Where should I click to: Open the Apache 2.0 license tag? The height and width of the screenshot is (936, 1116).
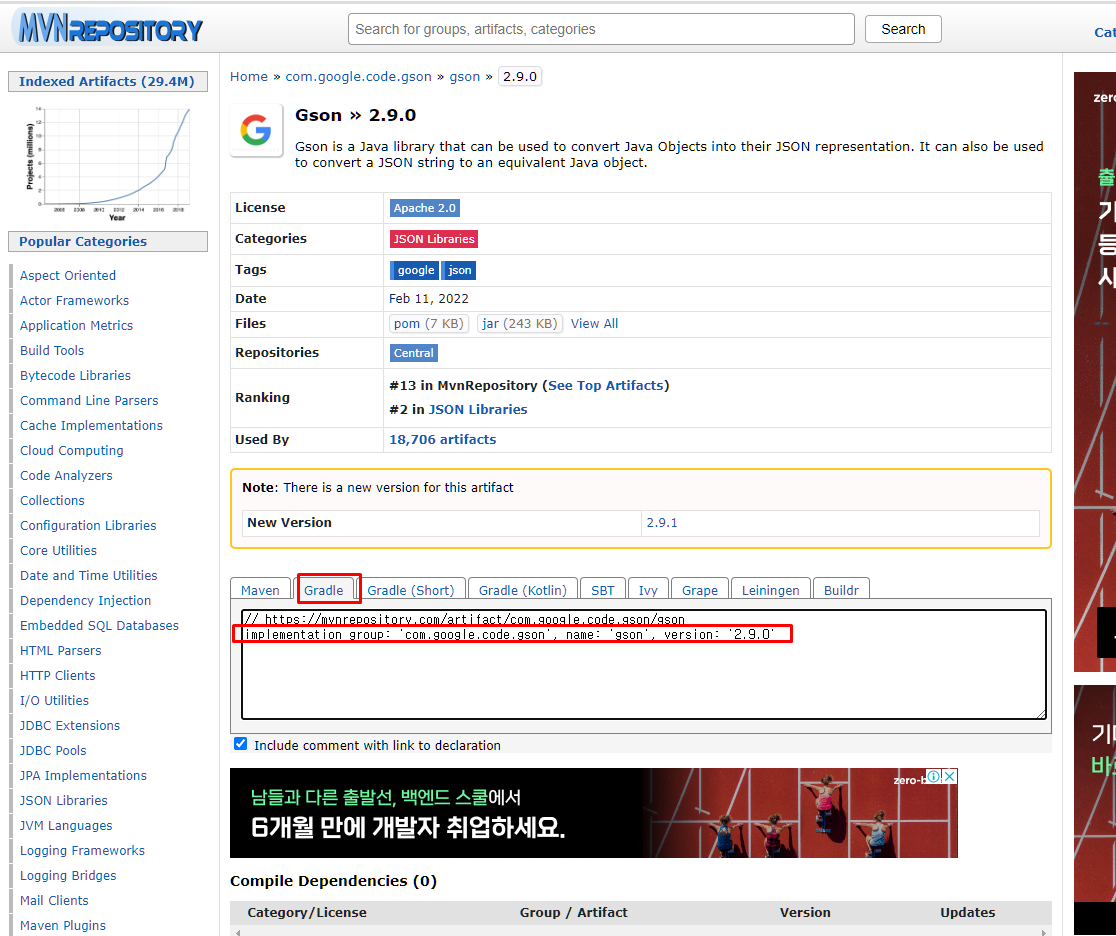(x=424, y=208)
